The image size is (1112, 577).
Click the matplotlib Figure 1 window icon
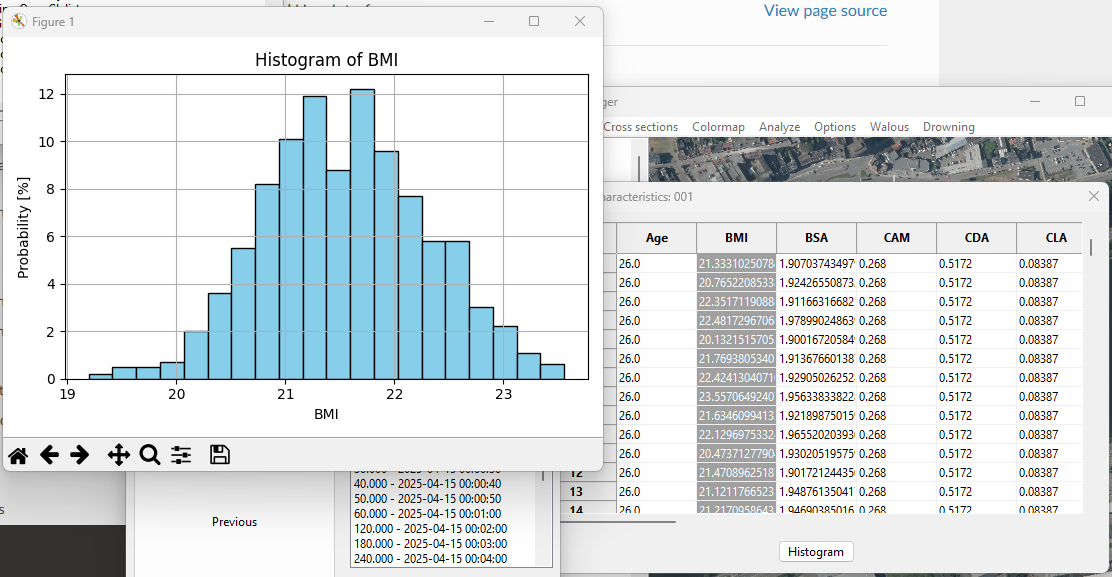(18, 21)
